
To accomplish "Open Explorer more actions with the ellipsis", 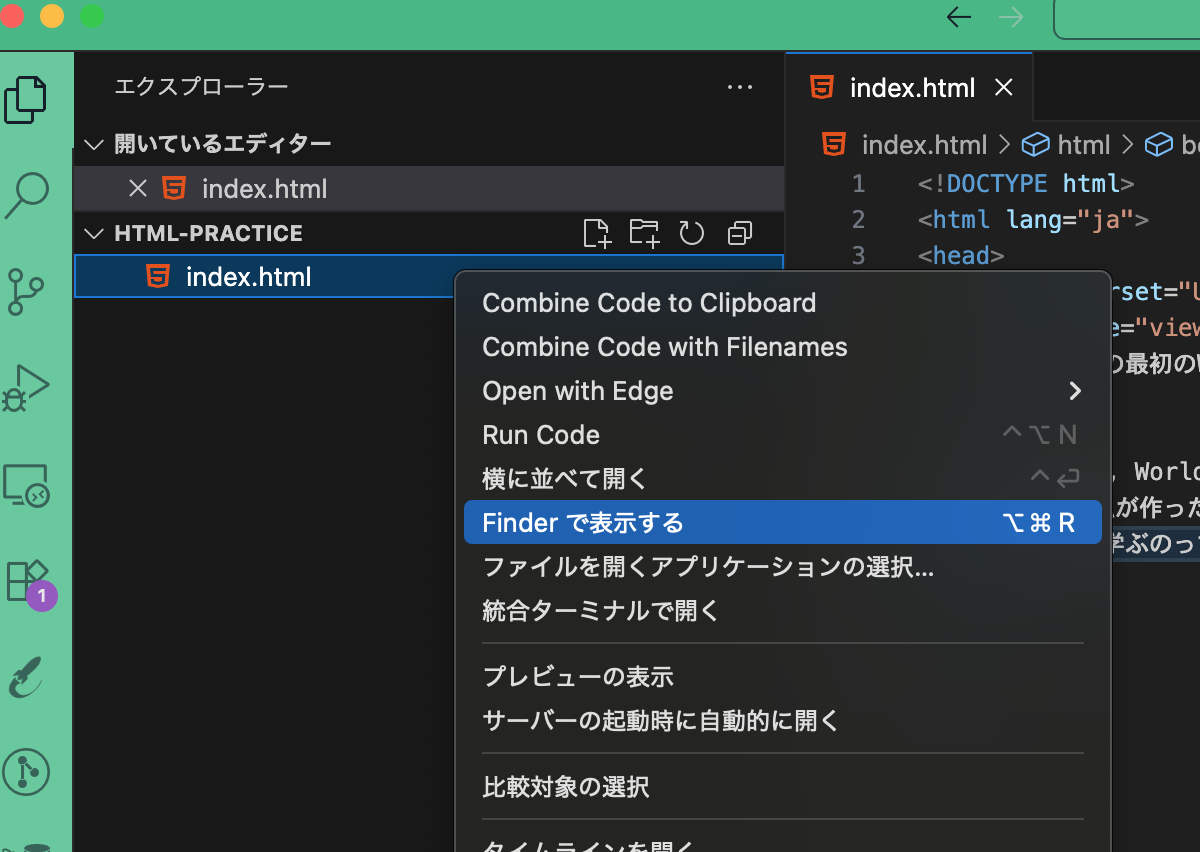I will tap(740, 88).
